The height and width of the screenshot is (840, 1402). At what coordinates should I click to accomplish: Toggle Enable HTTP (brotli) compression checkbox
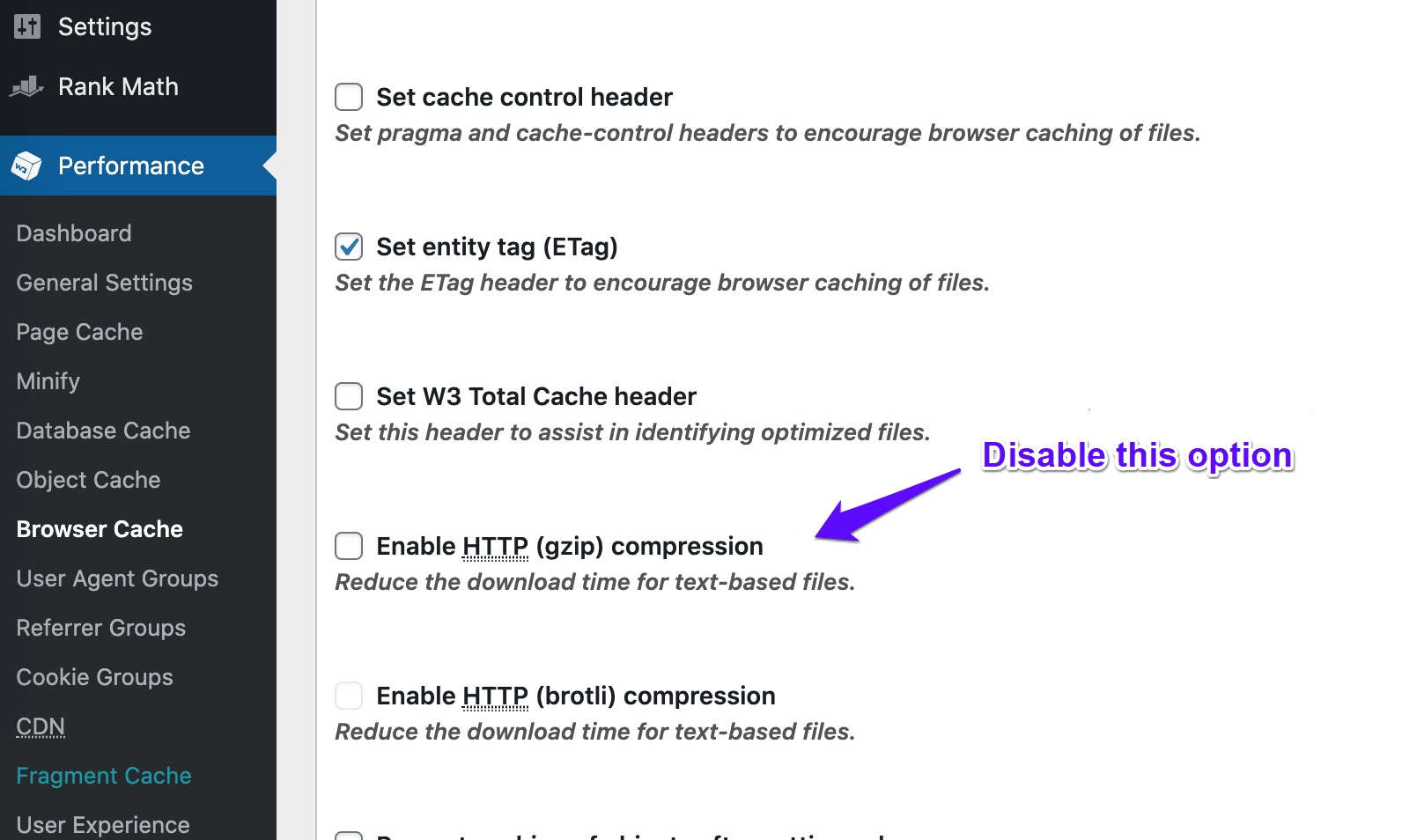tap(349, 696)
